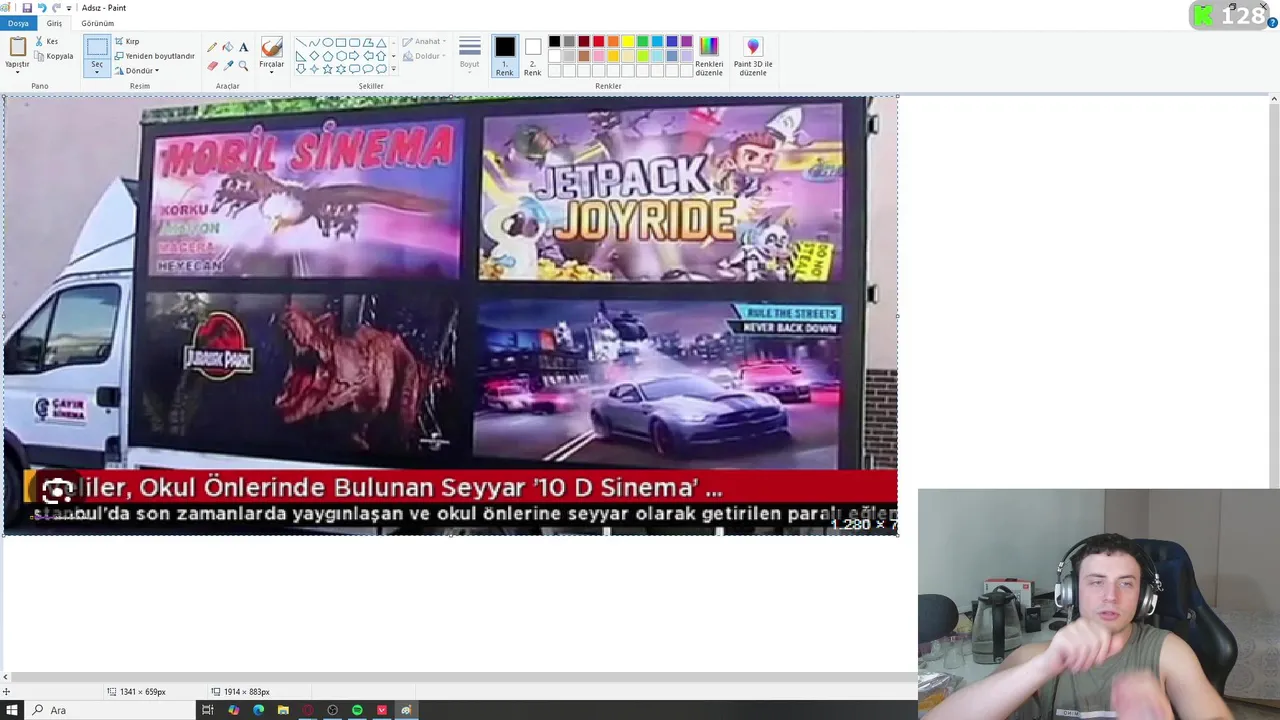This screenshot has width=1280, height=720.
Task: Pick the orange color swatch
Action: point(613,41)
